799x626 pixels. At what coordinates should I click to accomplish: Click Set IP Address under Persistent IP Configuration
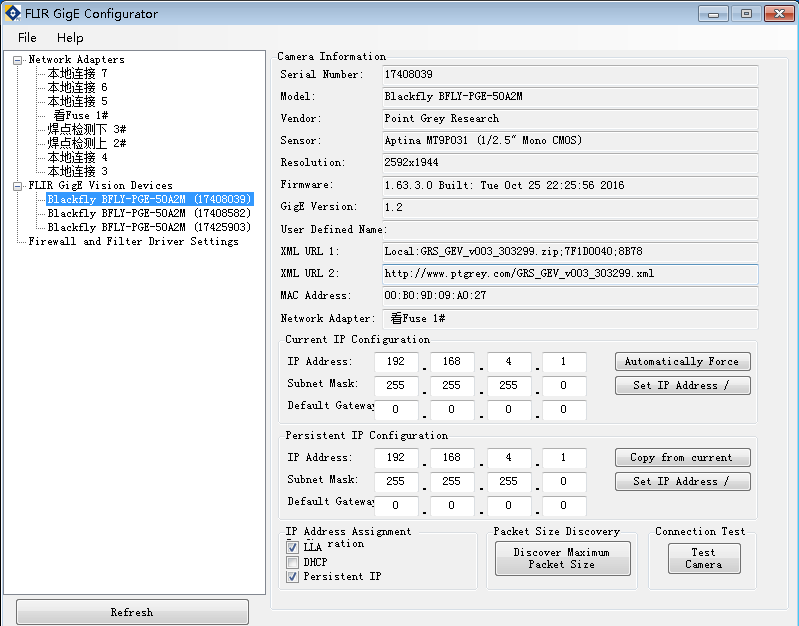coord(682,481)
